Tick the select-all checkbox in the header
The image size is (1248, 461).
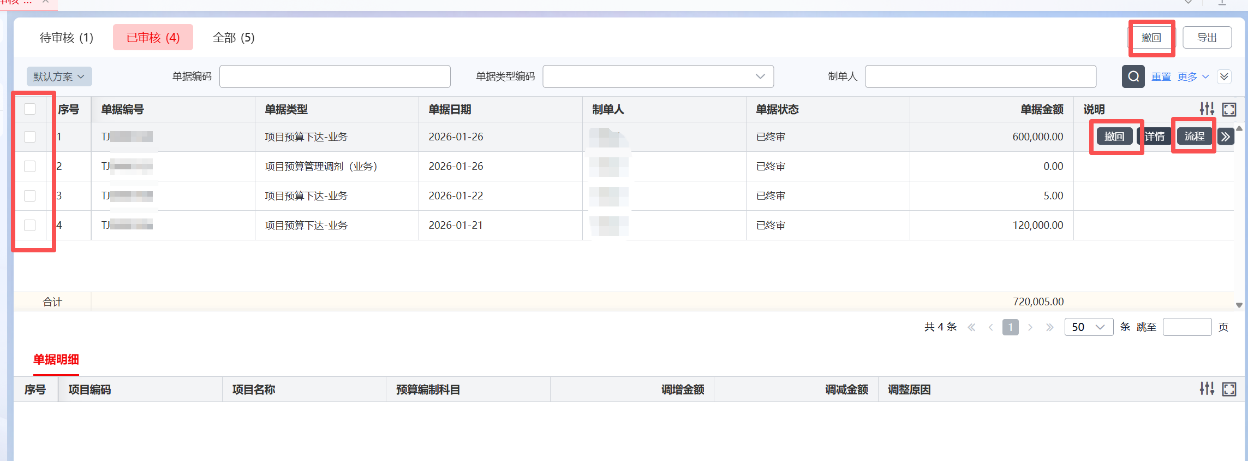(x=30, y=109)
